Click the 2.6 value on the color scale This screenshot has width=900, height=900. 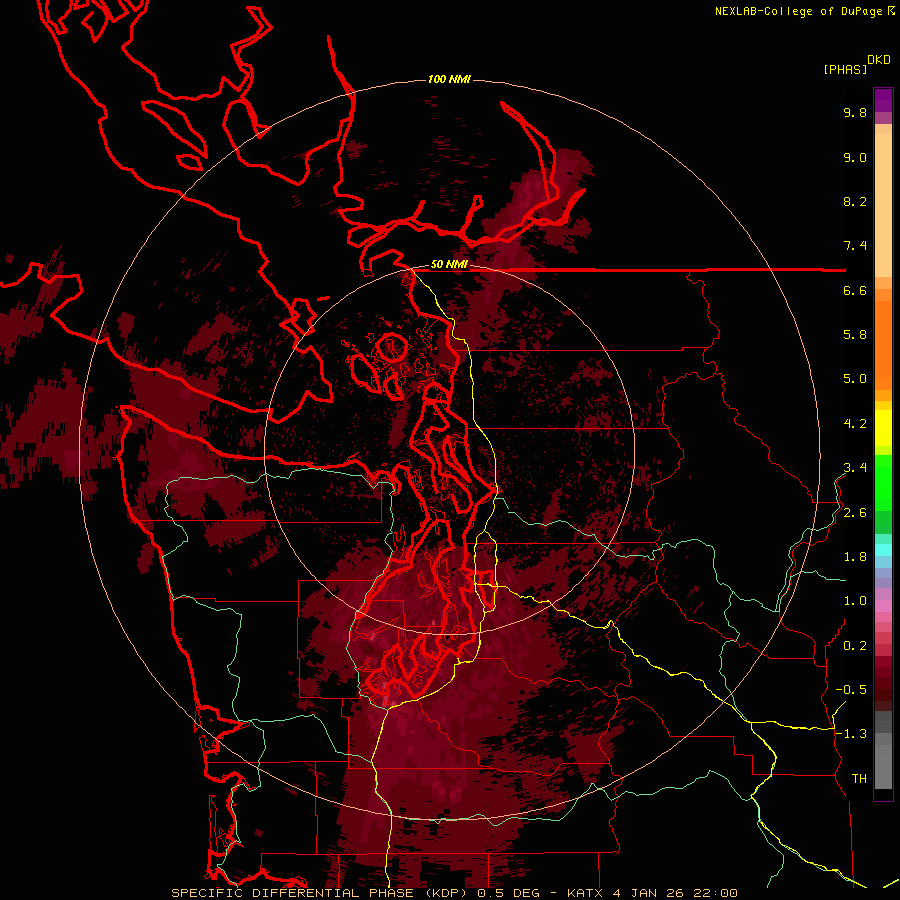(x=855, y=513)
